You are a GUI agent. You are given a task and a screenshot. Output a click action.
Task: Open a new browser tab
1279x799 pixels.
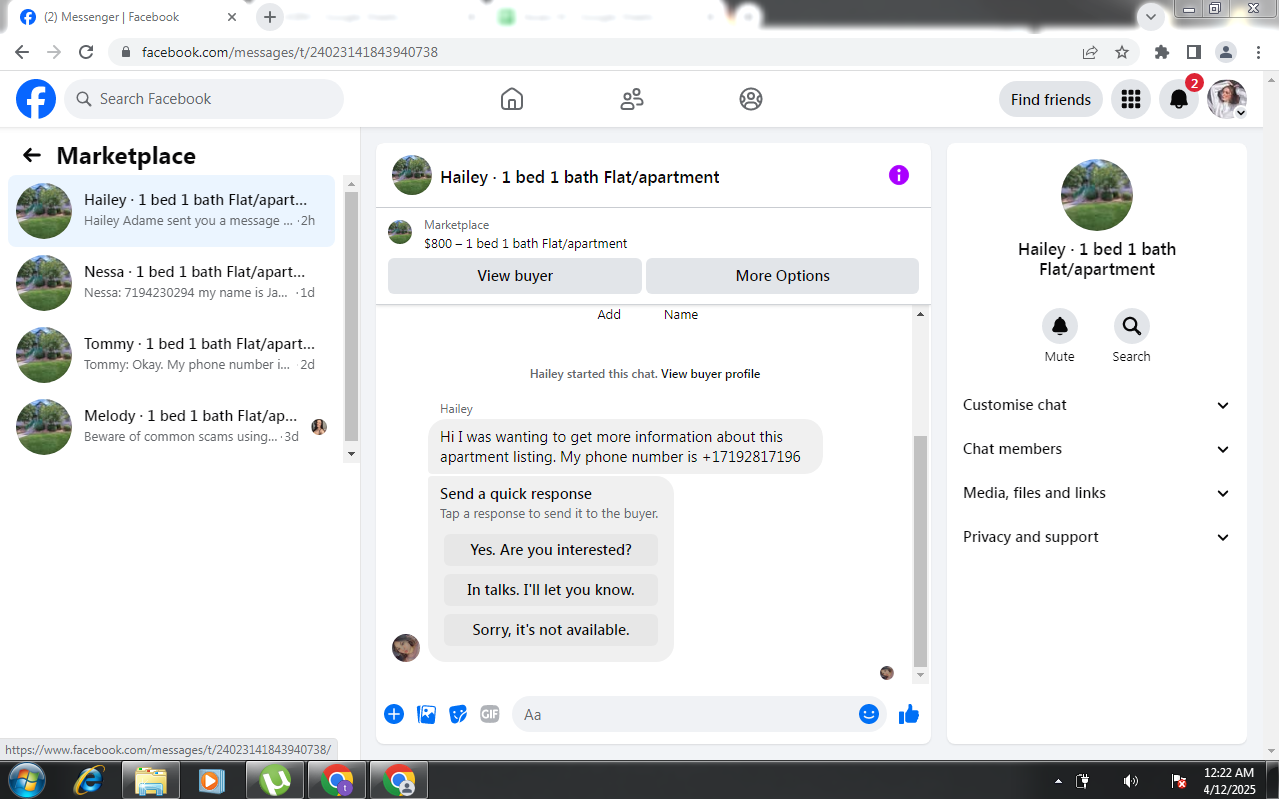point(270,17)
